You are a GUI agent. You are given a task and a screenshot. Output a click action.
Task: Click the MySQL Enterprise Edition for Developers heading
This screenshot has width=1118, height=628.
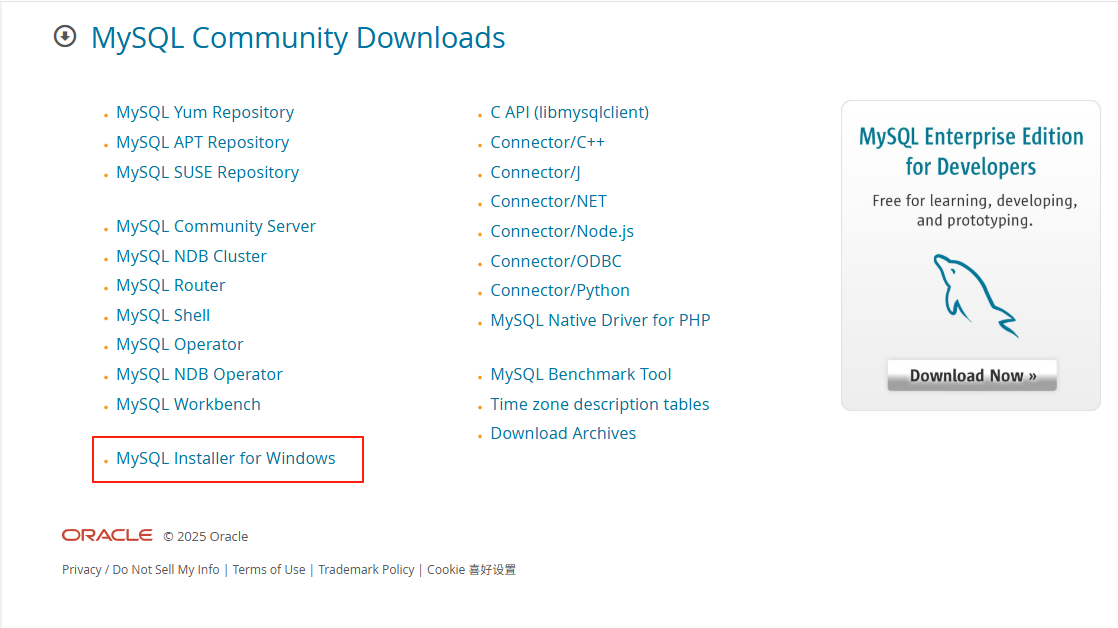971,151
